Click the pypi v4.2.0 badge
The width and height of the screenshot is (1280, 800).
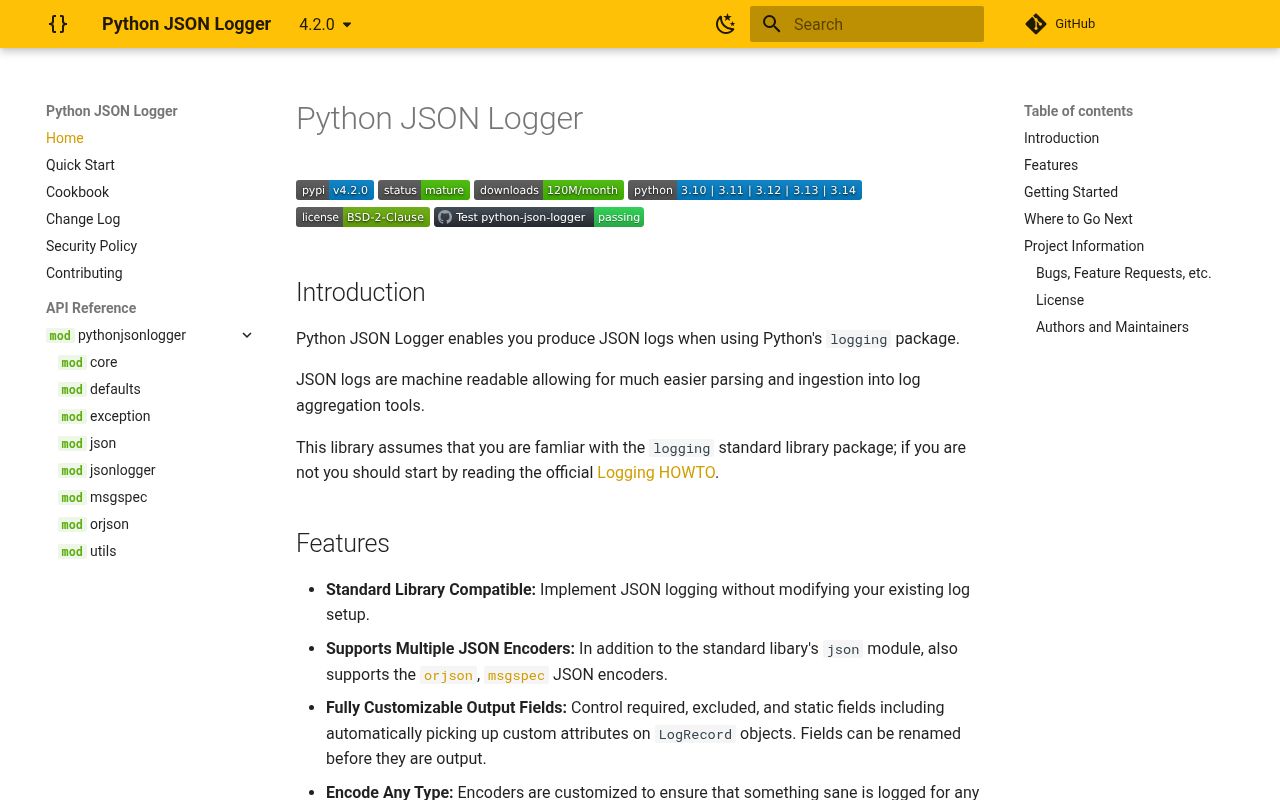[x=335, y=190]
